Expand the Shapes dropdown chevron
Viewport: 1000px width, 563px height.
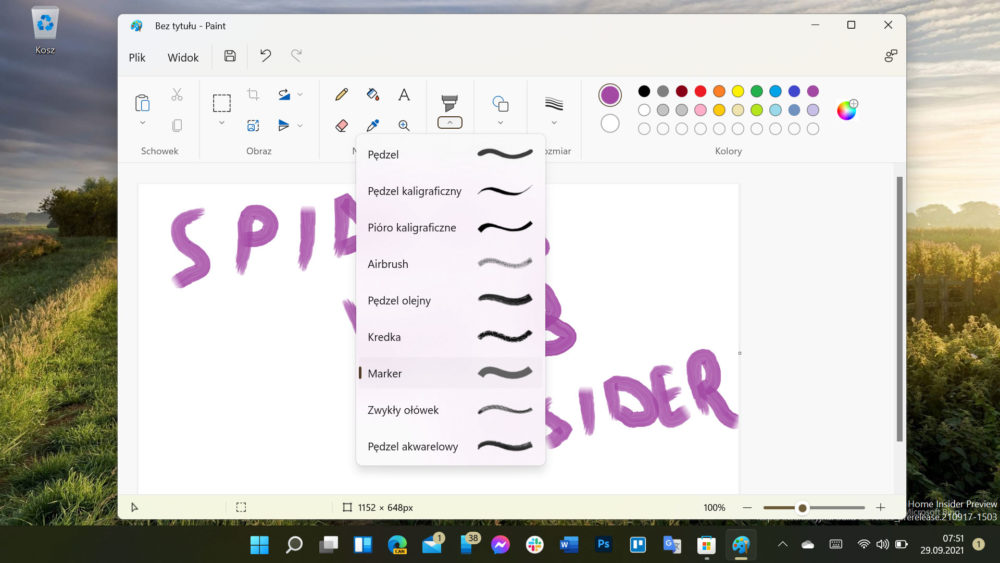click(x=501, y=123)
